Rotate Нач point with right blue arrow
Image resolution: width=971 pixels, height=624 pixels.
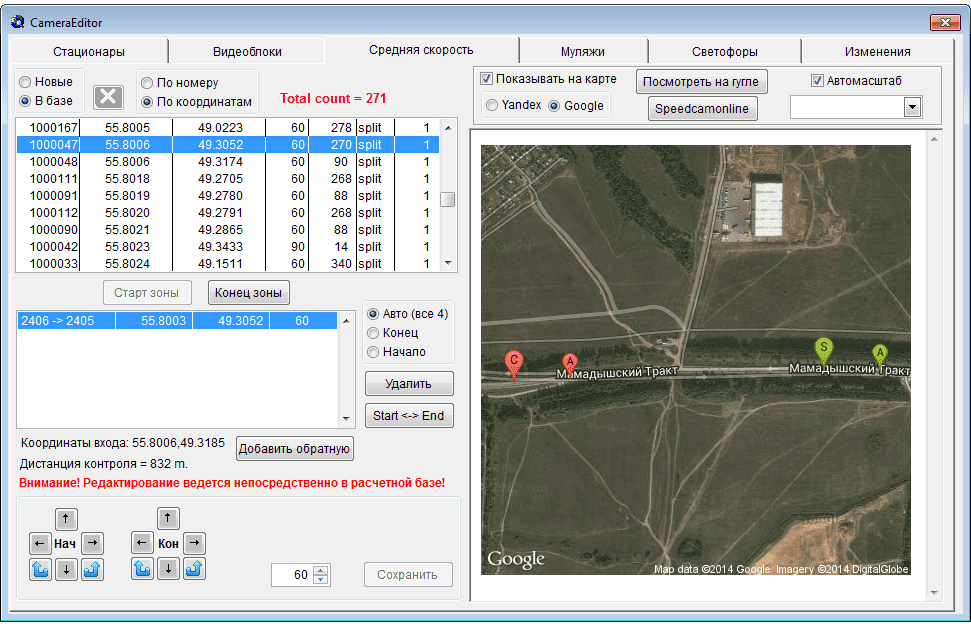click(92, 569)
